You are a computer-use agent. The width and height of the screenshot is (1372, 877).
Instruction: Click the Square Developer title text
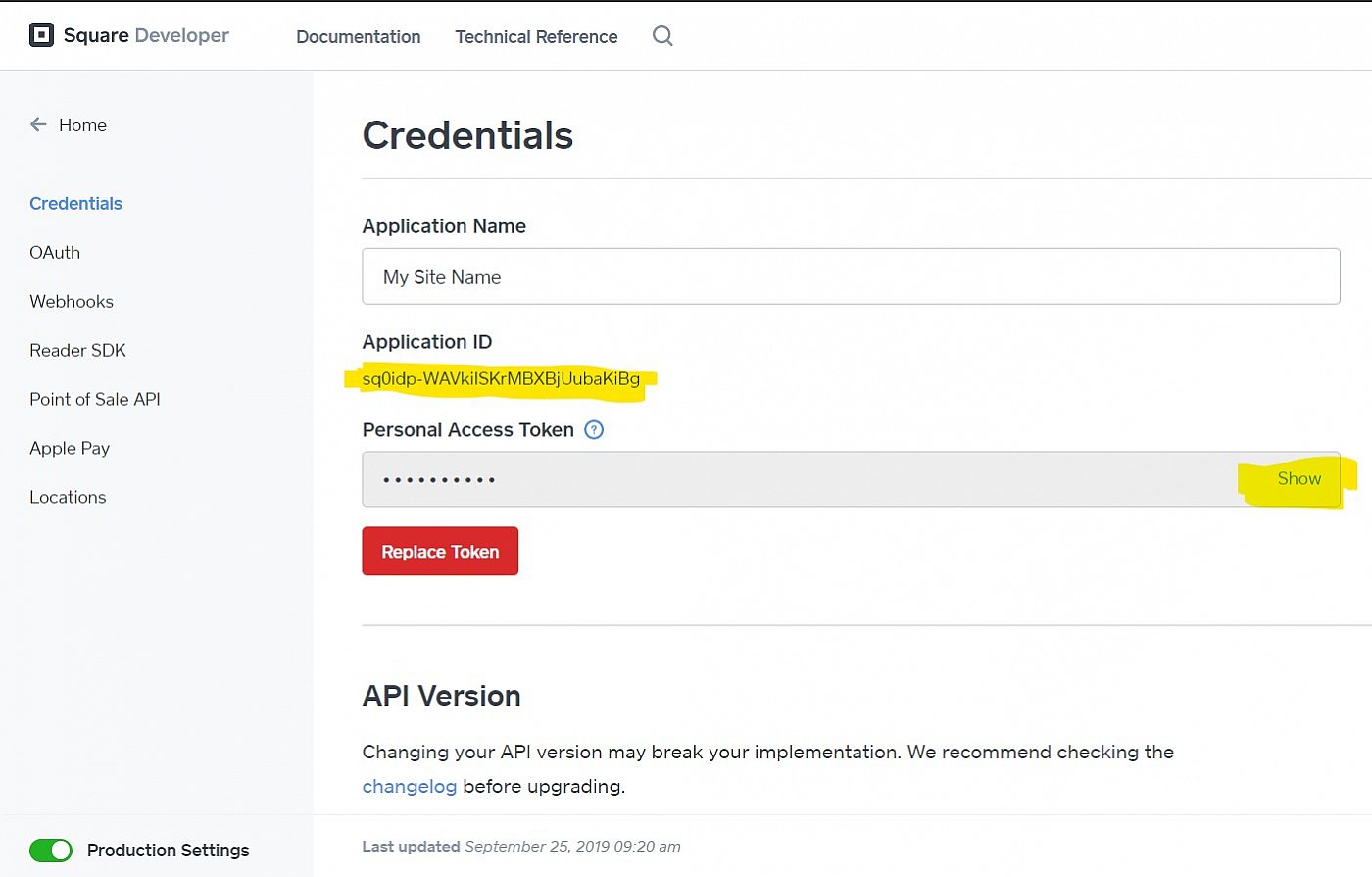[146, 36]
